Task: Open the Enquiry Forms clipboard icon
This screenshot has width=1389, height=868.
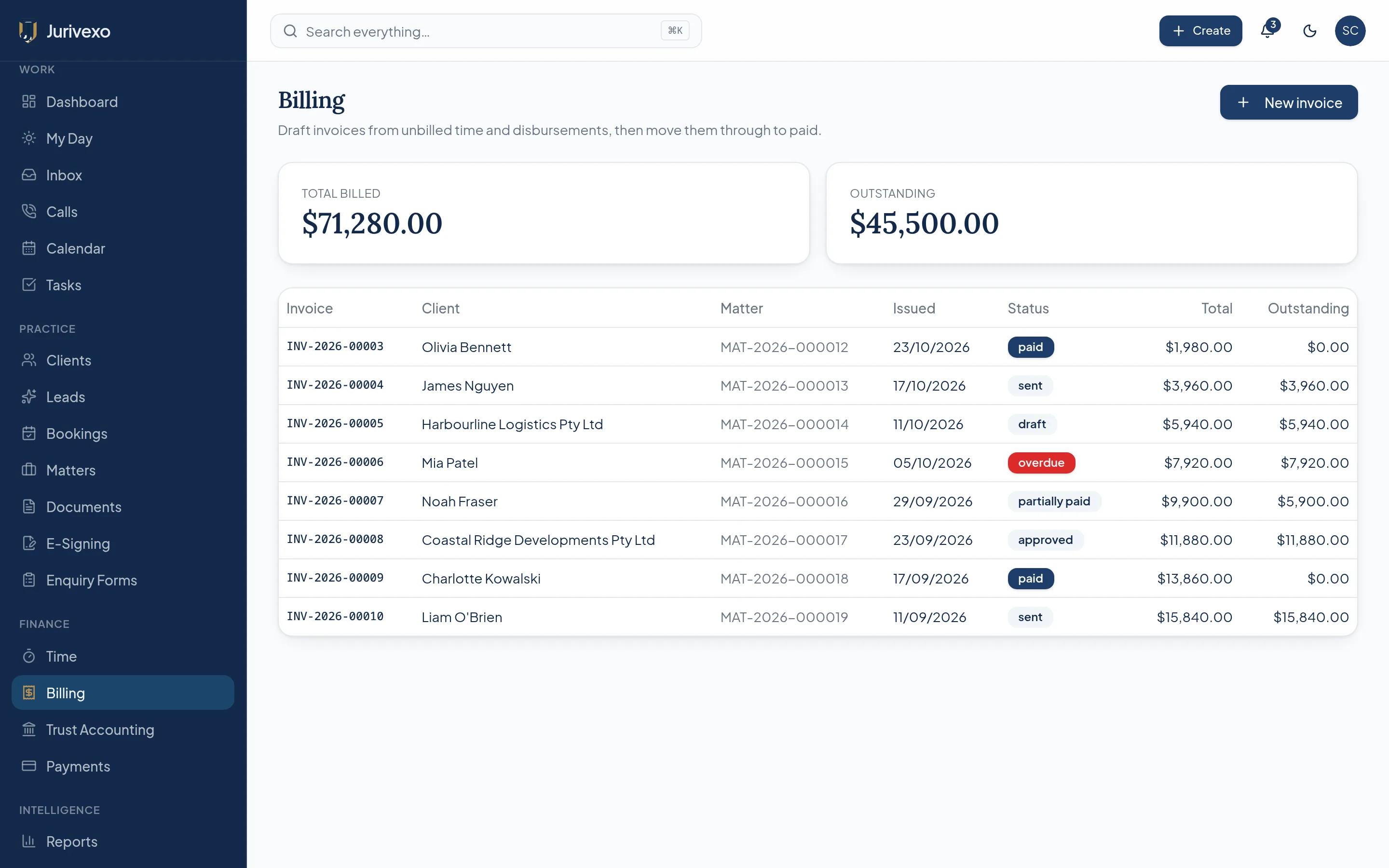Action: 29,581
